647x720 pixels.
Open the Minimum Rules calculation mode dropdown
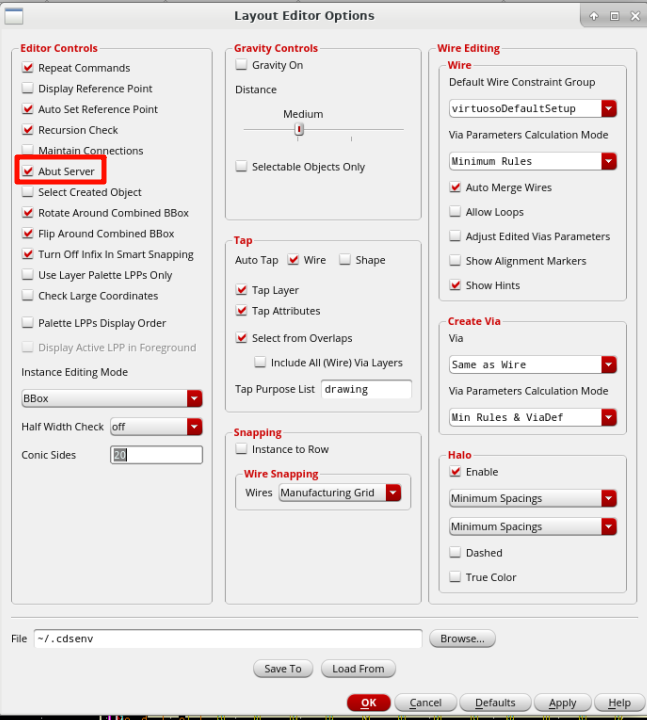pos(533,161)
